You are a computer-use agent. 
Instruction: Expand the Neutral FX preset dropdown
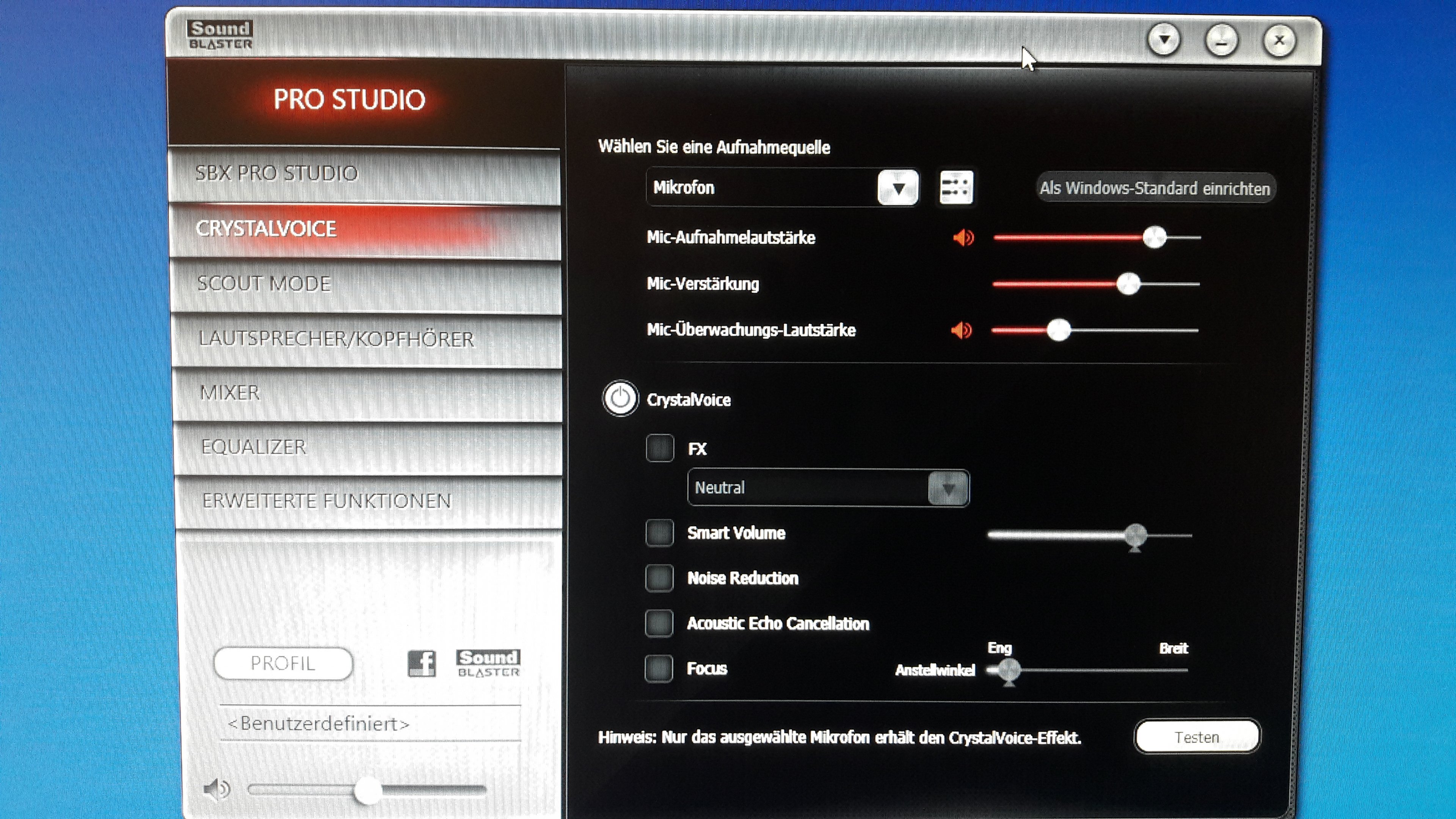(x=948, y=488)
